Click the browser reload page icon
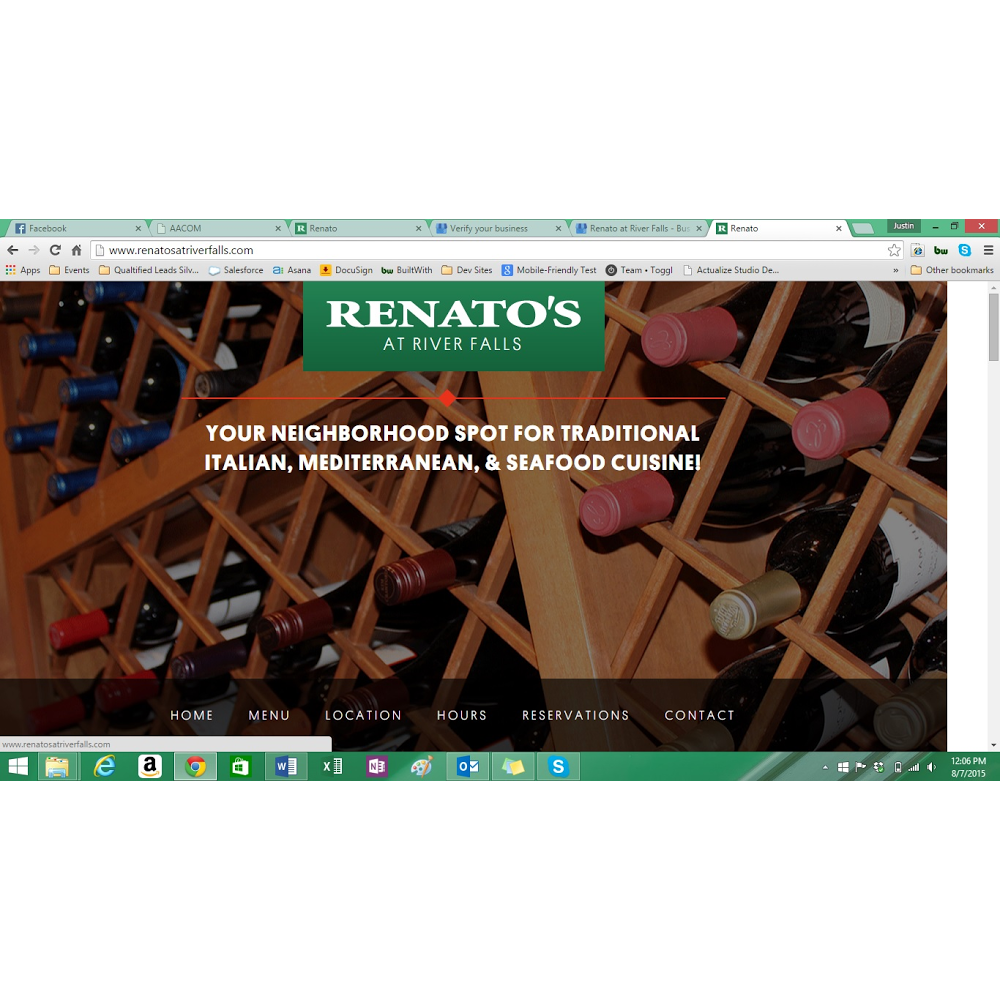The width and height of the screenshot is (1000, 1000). pyautogui.click(x=55, y=250)
